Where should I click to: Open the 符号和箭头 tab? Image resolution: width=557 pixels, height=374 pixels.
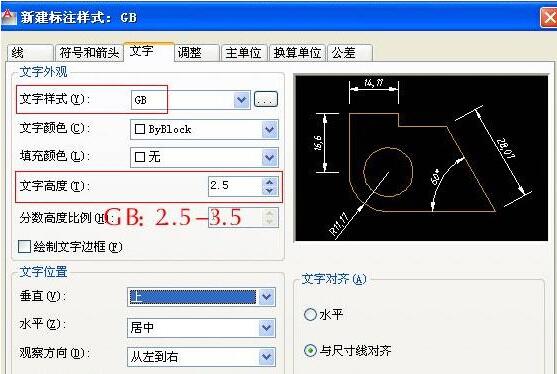(x=89, y=53)
